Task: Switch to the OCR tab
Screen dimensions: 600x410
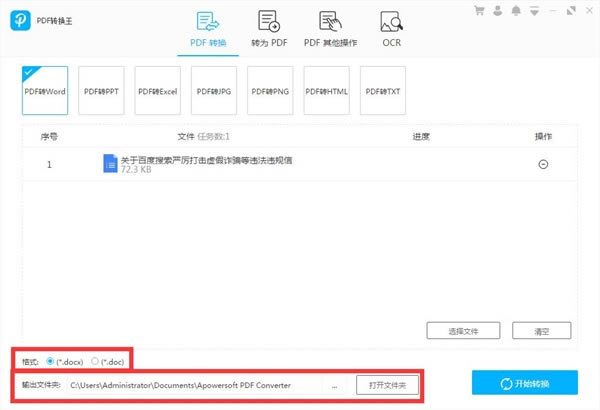Action: click(x=391, y=29)
